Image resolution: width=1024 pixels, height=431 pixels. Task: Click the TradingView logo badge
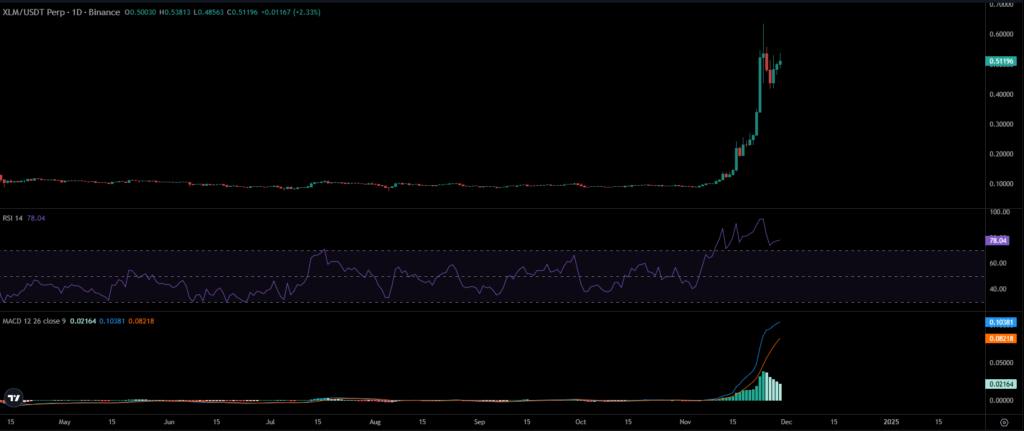coord(14,397)
